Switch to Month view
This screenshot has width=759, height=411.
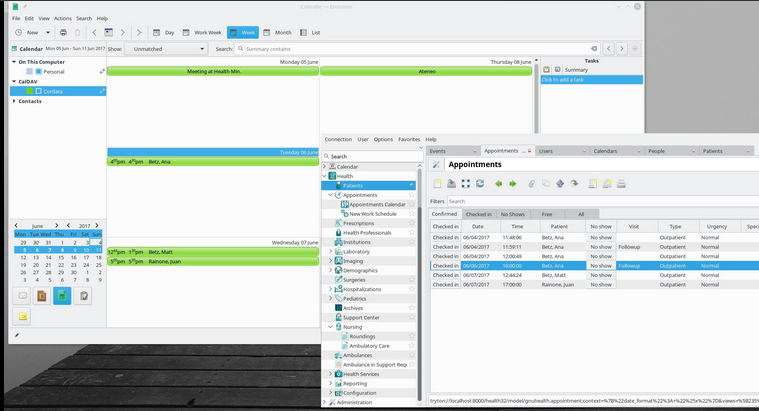pyautogui.click(x=278, y=32)
